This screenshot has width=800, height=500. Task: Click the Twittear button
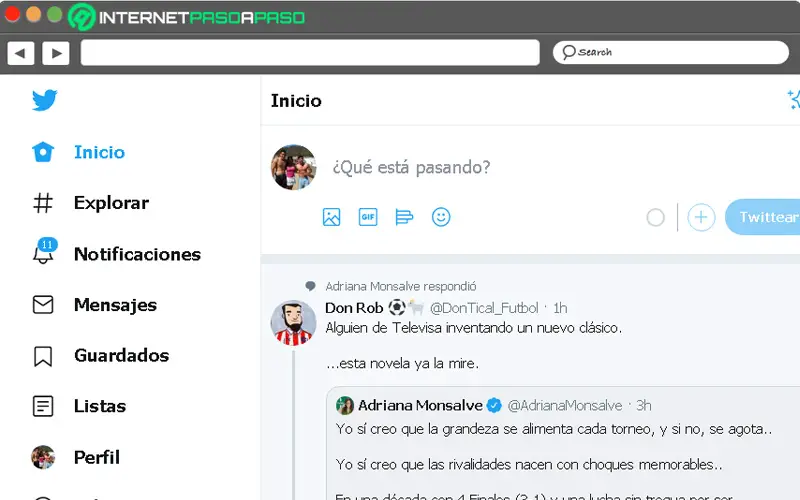pos(763,217)
